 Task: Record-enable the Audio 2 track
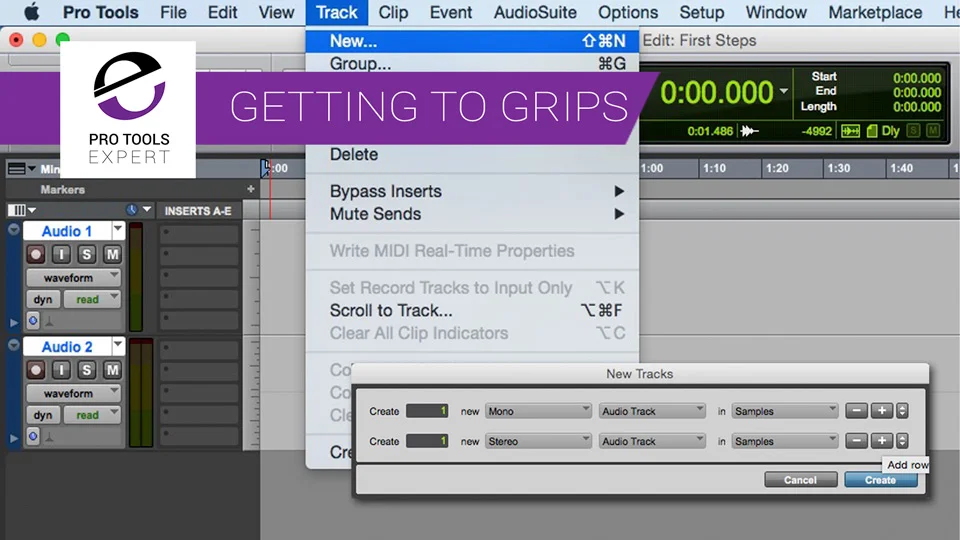[36, 370]
